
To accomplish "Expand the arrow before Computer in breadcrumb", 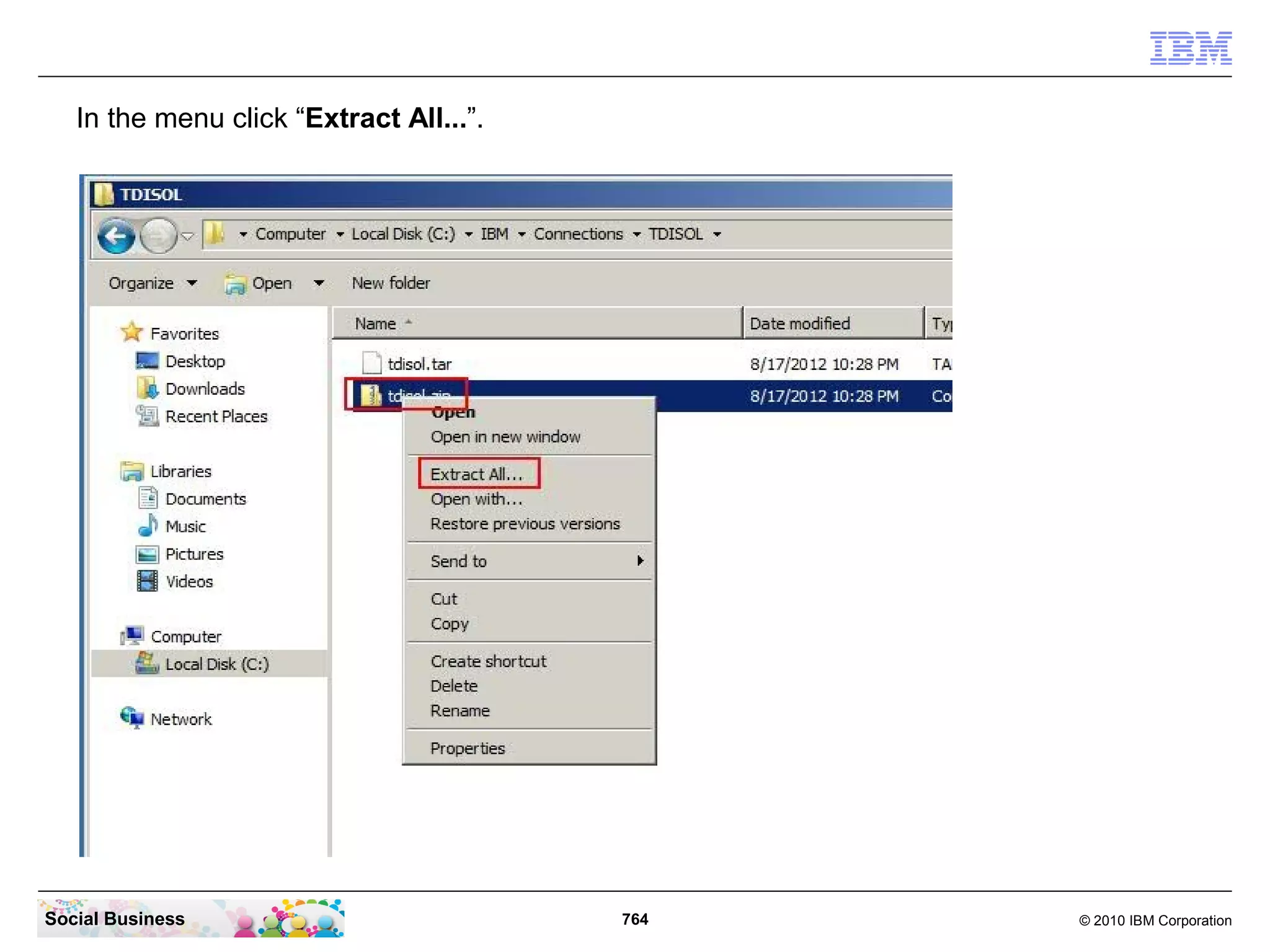I will (242, 234).
